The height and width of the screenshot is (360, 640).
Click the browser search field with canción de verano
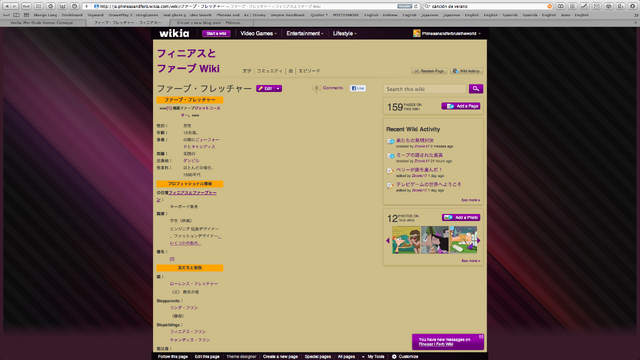(x=488, y=6)
